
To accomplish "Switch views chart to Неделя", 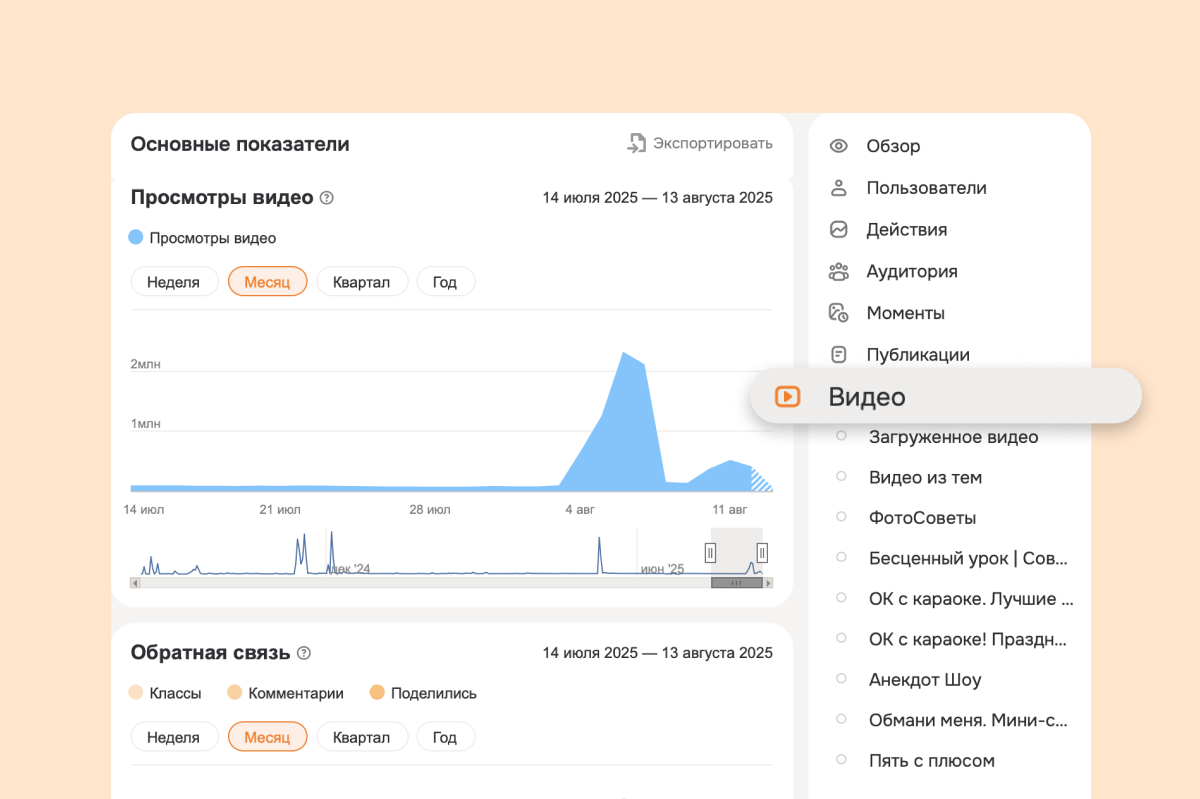I will [174, 282].
